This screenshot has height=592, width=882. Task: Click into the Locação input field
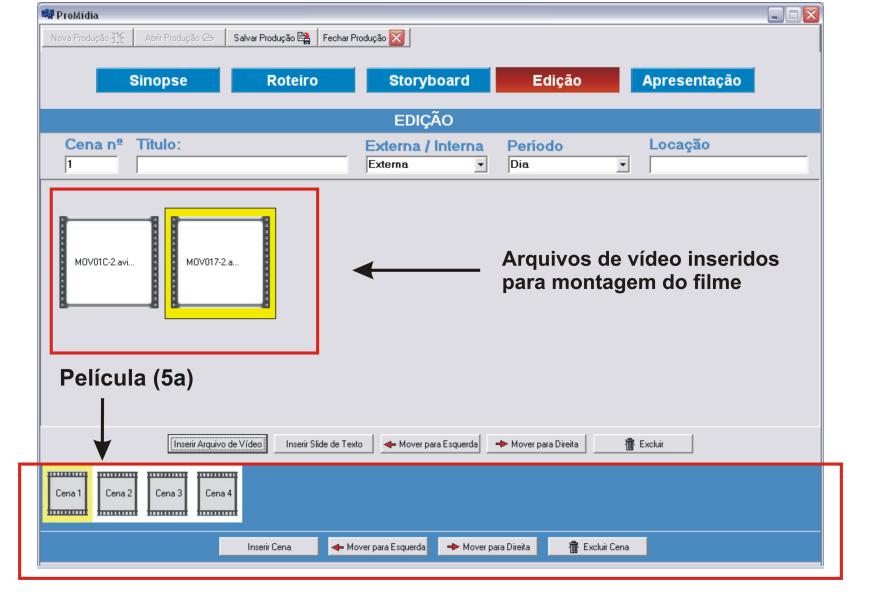point(728,166)
